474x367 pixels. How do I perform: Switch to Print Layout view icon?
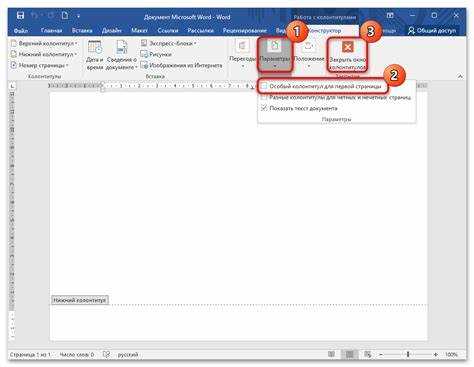coord(349,354)
